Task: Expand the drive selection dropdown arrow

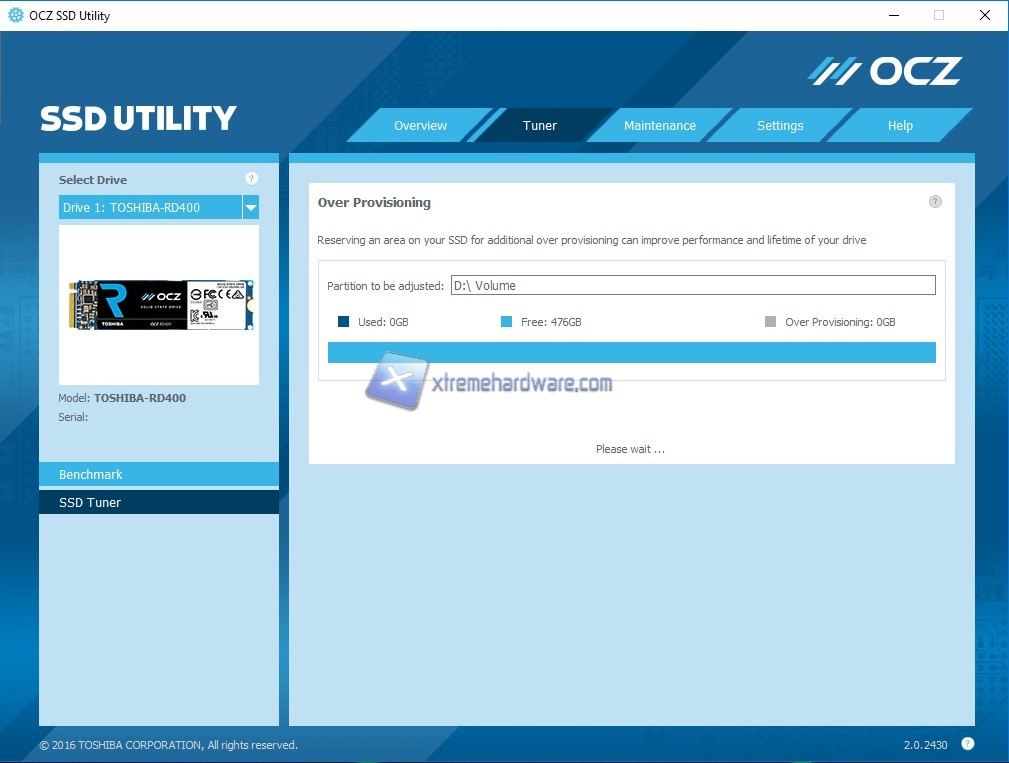Action: [x=251, y=208]
